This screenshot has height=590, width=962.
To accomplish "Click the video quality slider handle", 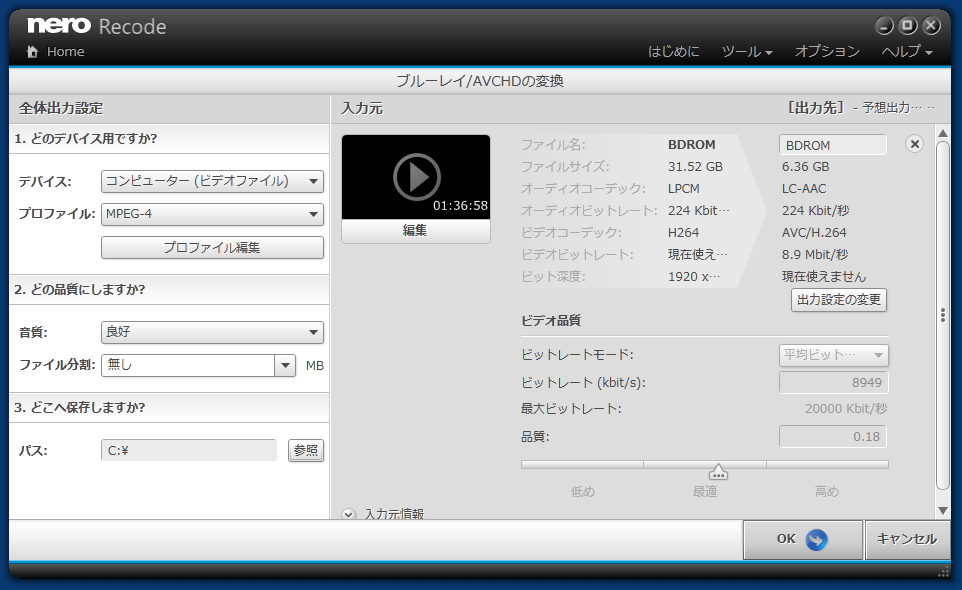I will point(718,472).
